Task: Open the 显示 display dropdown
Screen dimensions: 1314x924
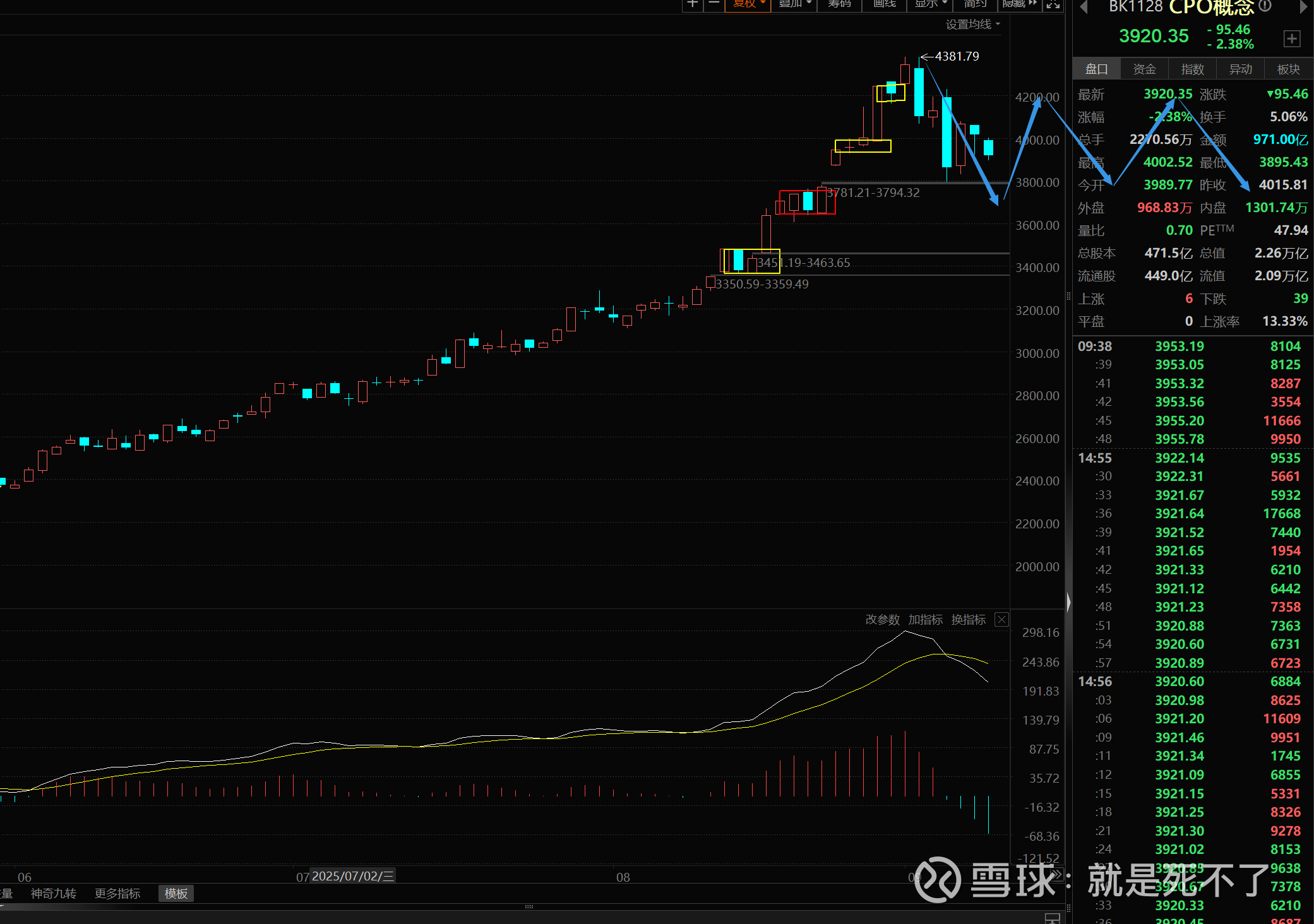Action: pyautogui.click(x=930, y=4)
